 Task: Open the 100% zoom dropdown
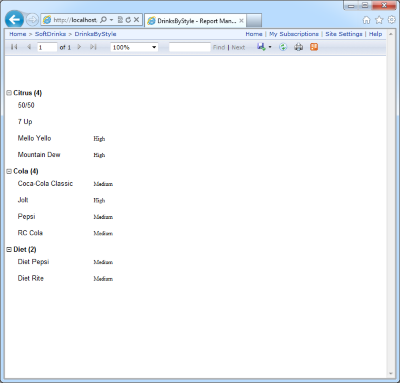coord(134,47)
